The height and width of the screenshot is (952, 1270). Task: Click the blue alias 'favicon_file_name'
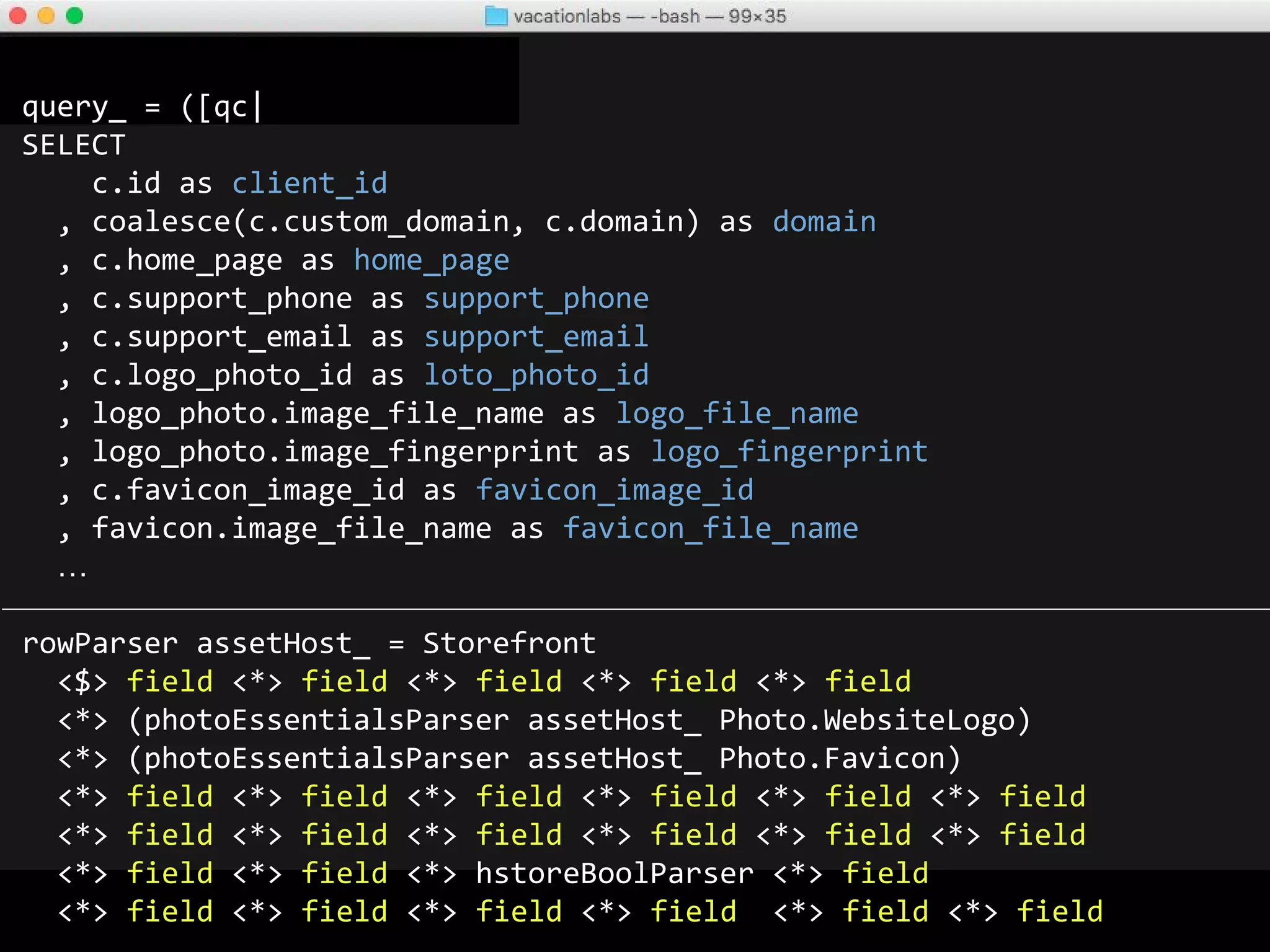[x=711, y=529]
